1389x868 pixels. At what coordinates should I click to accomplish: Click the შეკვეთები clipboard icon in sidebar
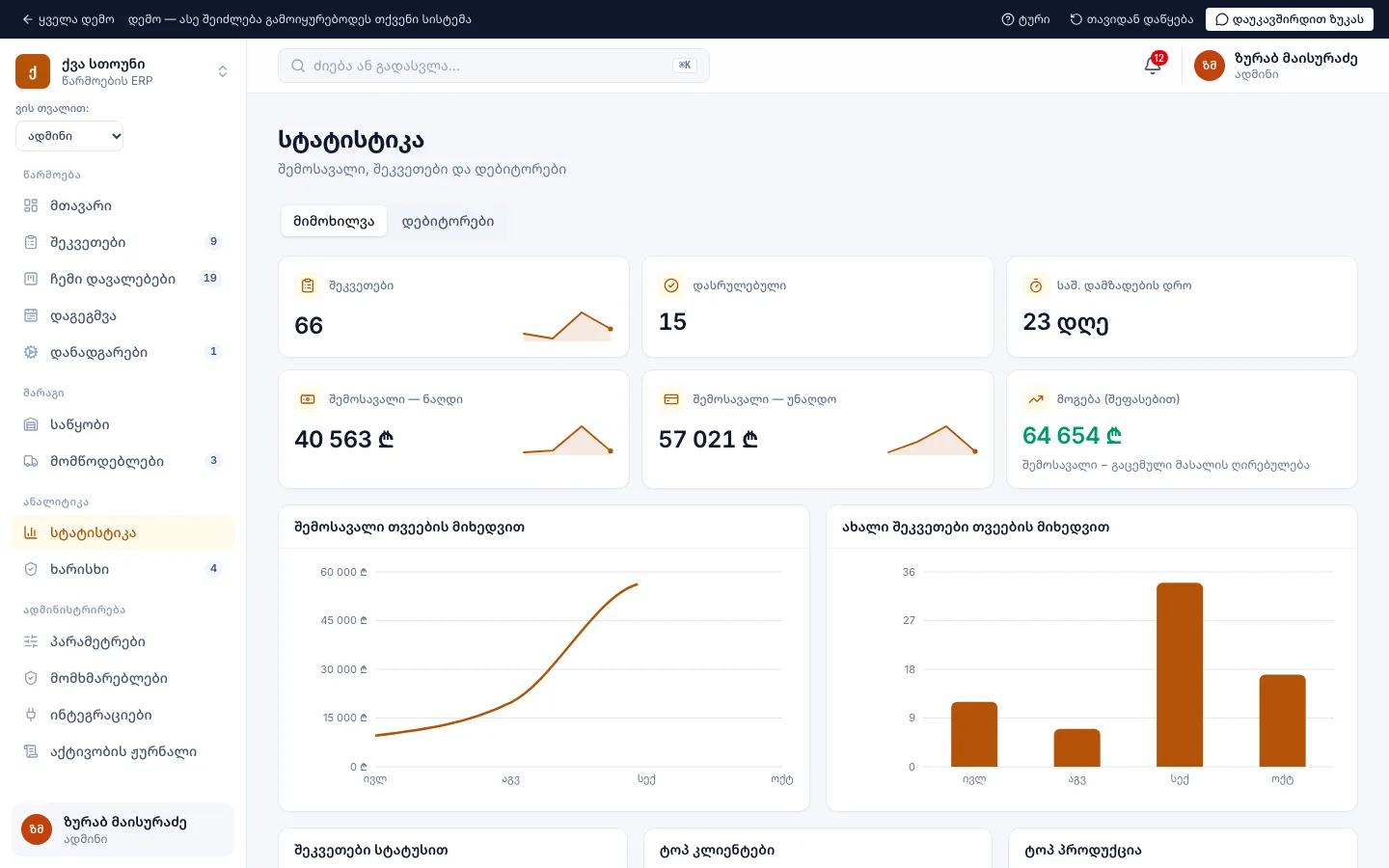pyautogui.click(x=31, y=242)
